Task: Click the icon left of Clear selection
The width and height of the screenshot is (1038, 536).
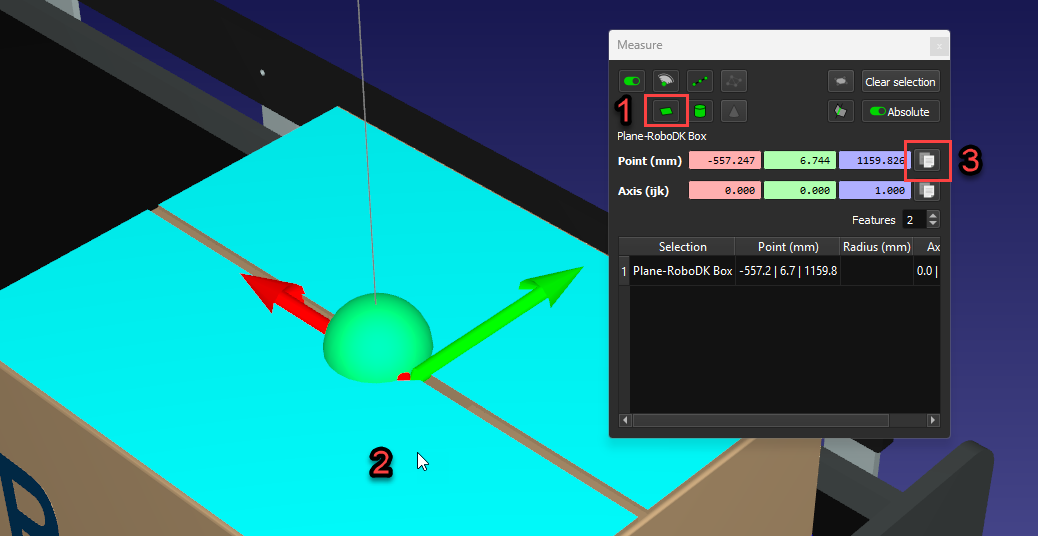Action: point(842,82)
